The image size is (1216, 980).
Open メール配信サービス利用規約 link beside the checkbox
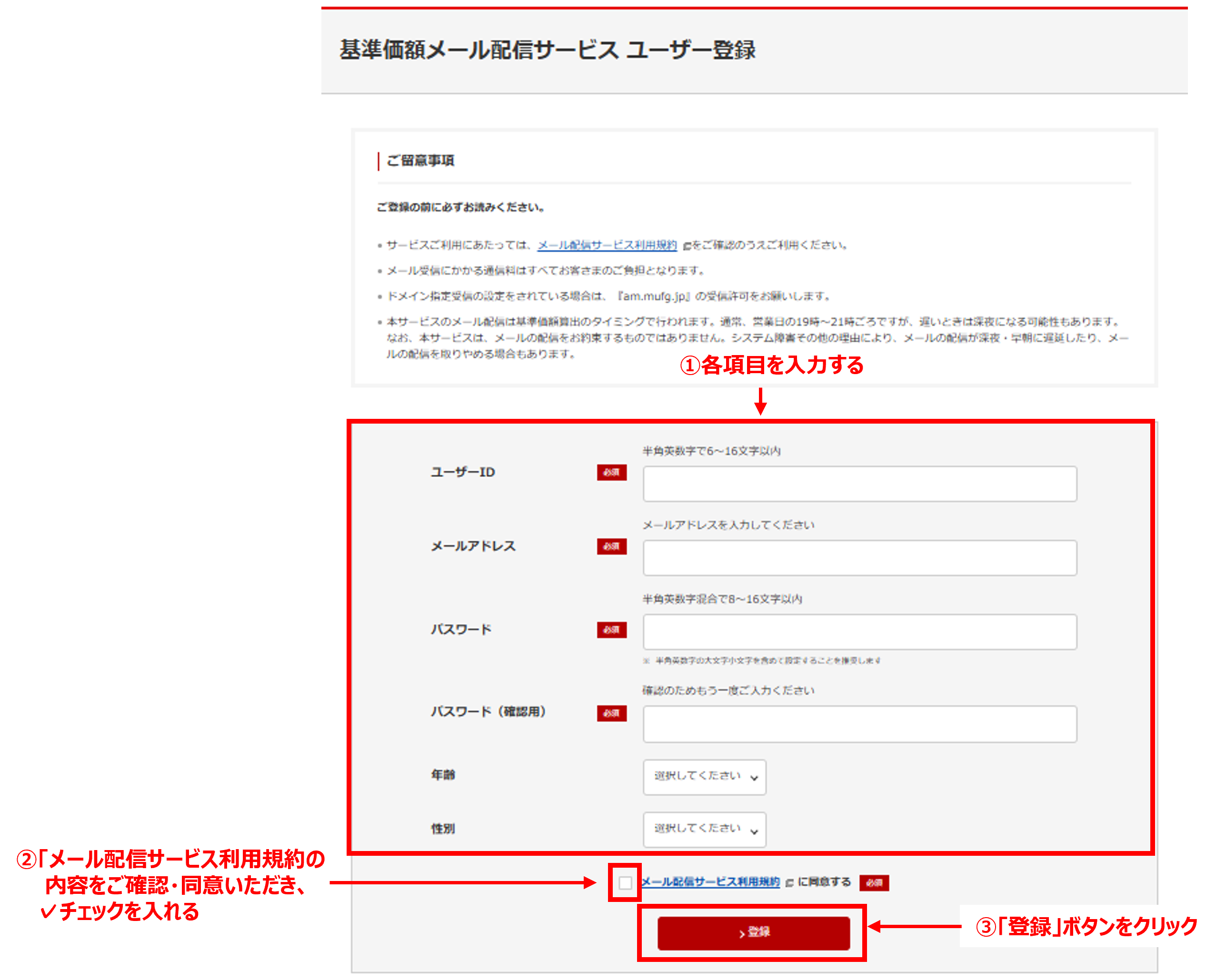point(710,882)
